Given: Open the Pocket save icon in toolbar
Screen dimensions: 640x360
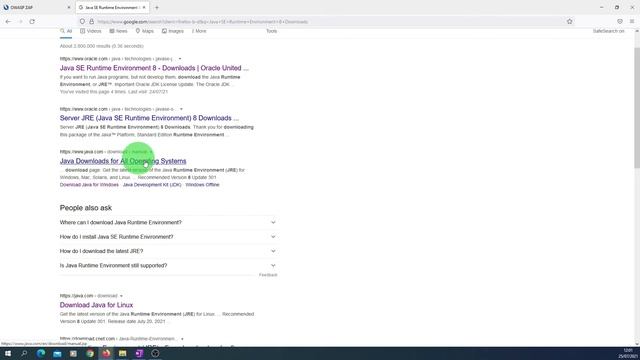Looking at the screenshot, I should coord(620,22).
